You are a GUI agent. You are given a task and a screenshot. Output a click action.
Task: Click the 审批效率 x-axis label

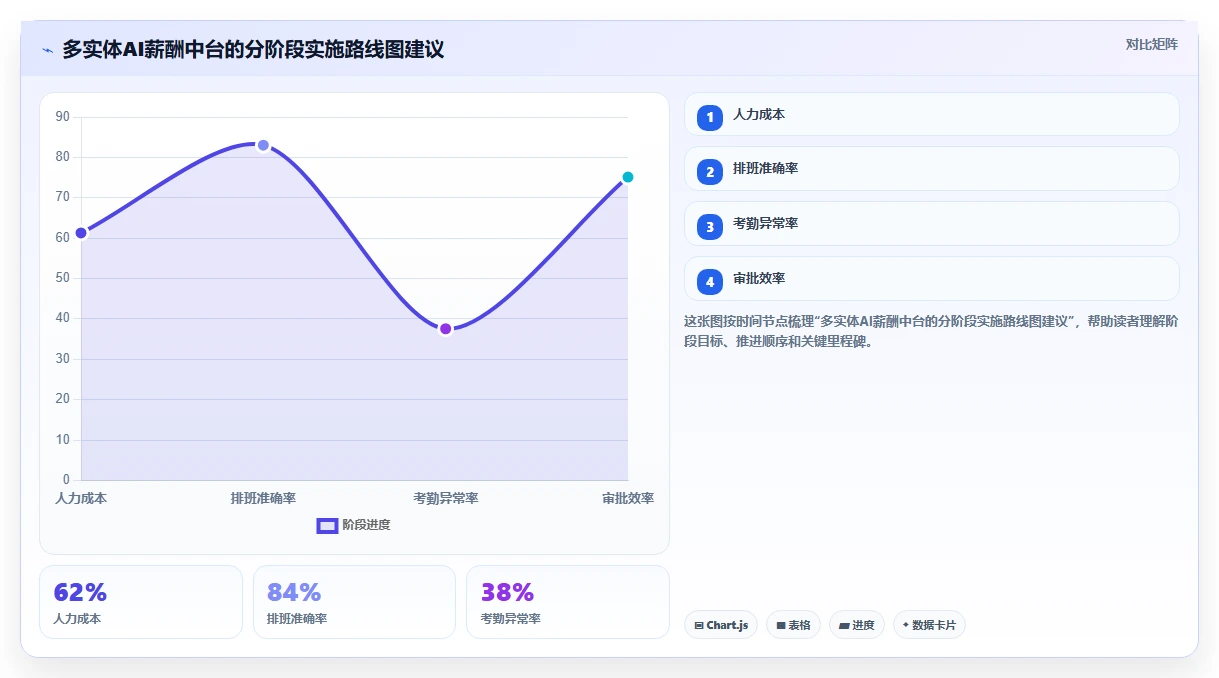[x=628, y=498]
